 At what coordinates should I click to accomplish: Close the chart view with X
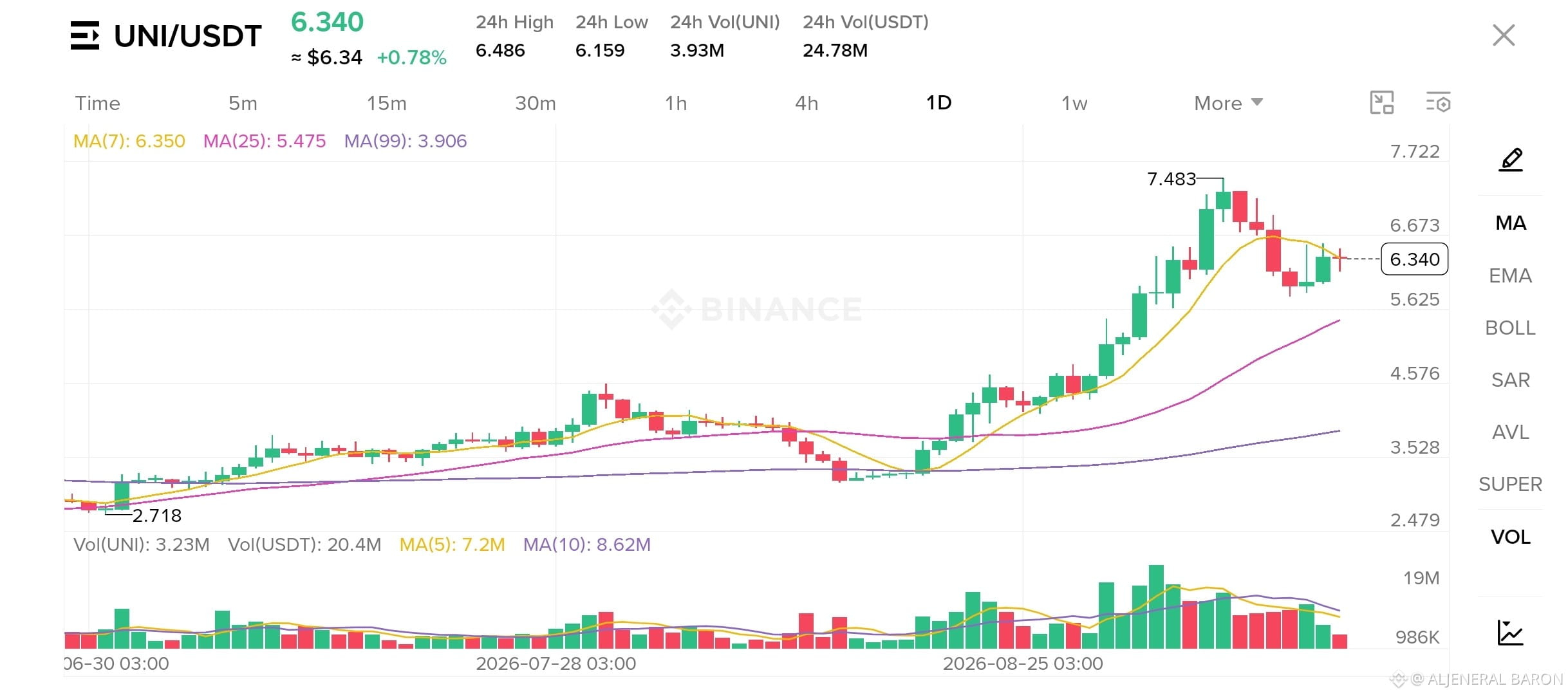pos(1504,35)
